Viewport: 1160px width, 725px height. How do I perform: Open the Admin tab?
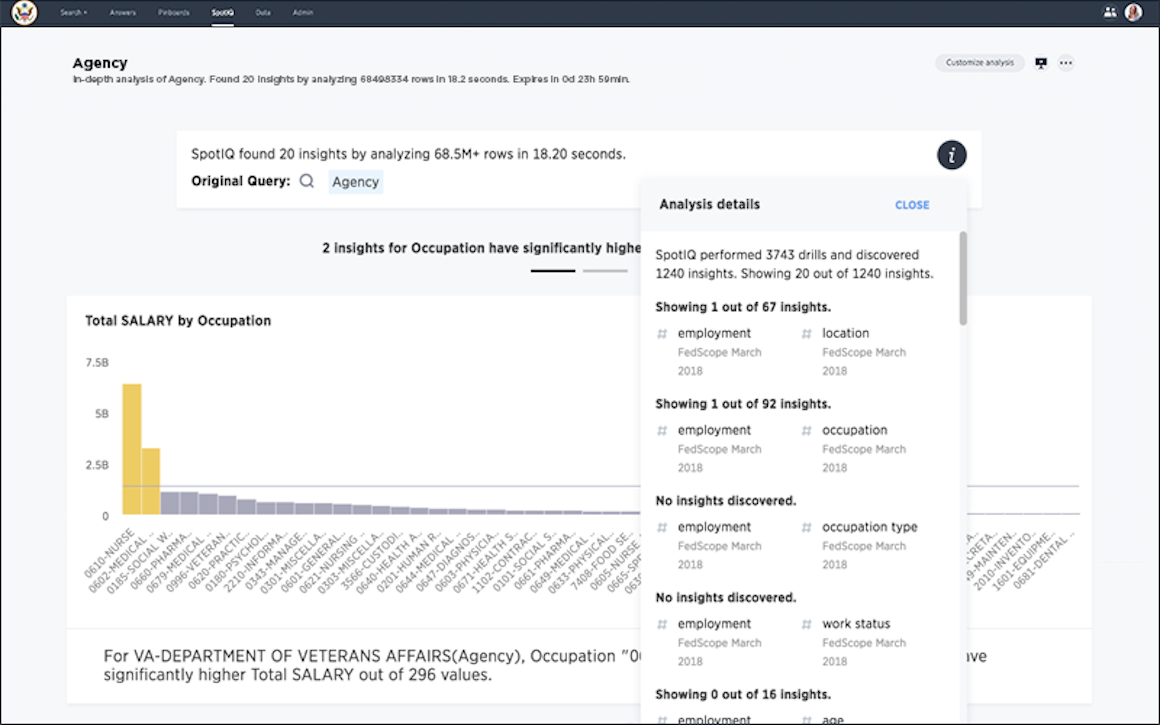tap(303, 13)
